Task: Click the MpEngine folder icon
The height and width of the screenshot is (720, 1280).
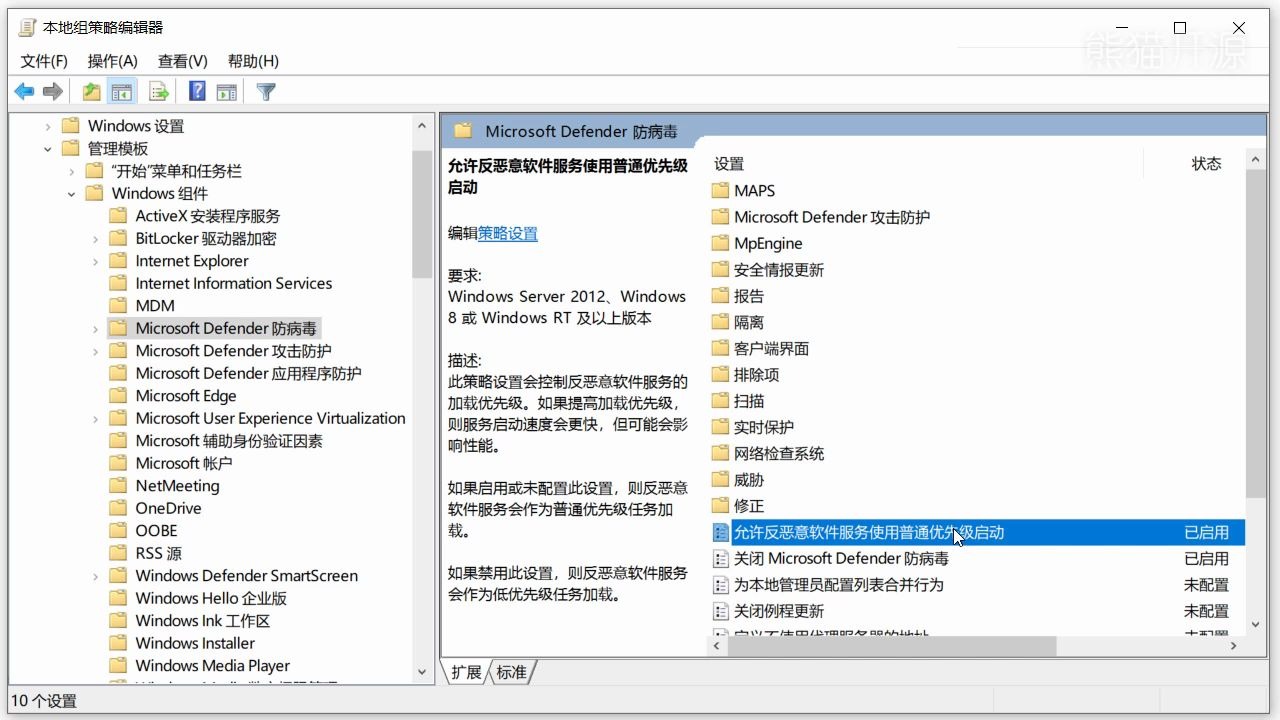Action: coord(720,243)
